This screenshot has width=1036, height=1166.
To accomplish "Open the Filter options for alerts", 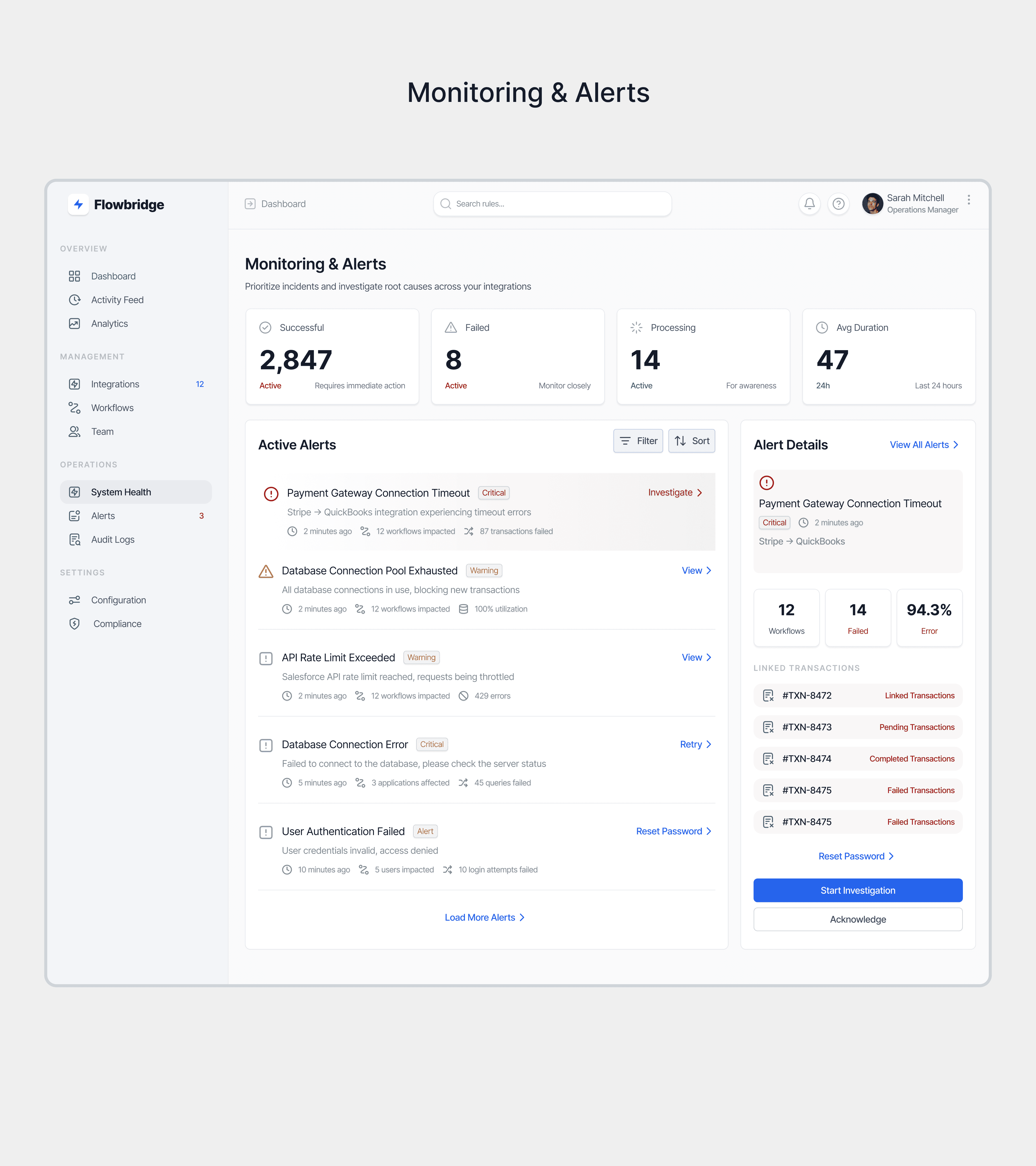I will [638, 441].
